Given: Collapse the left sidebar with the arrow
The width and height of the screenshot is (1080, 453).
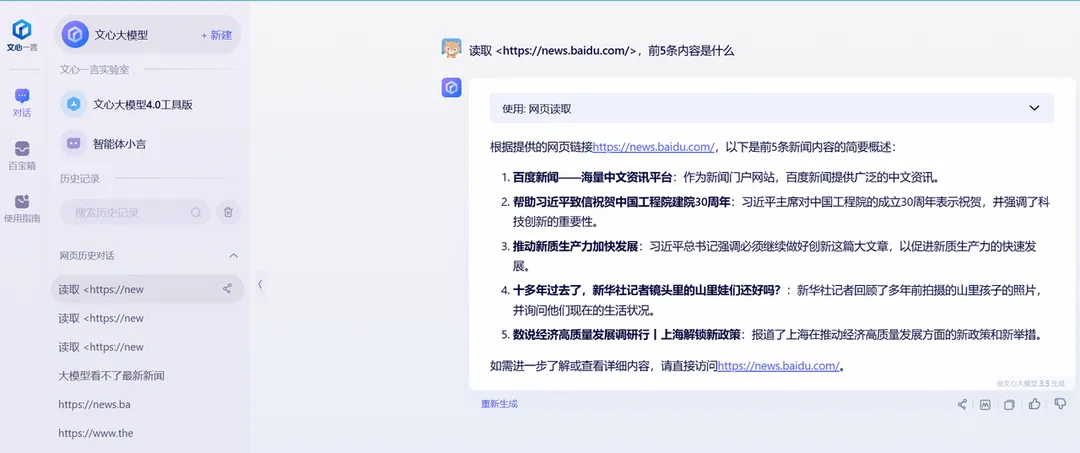Looking at the screenshot, I should (x=260, y=284).
